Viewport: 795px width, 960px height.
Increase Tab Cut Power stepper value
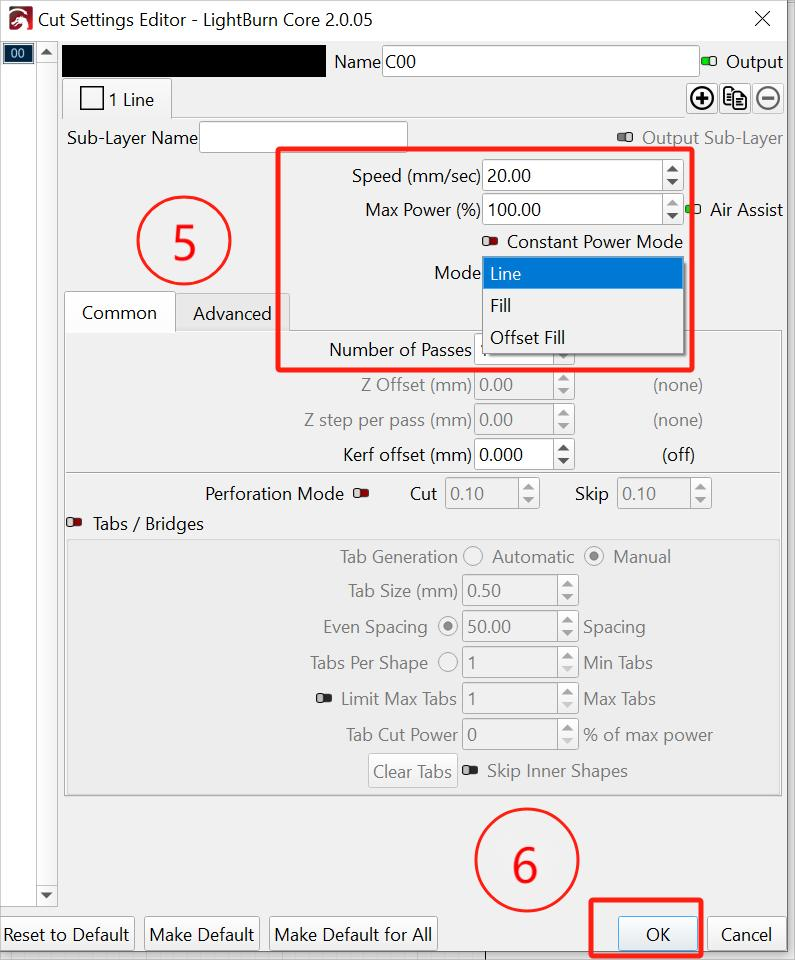tap(567, 728)
